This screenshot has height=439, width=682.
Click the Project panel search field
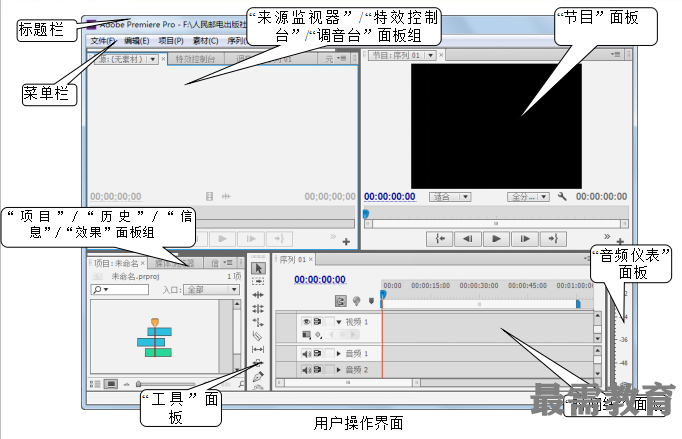pos(120,290)
